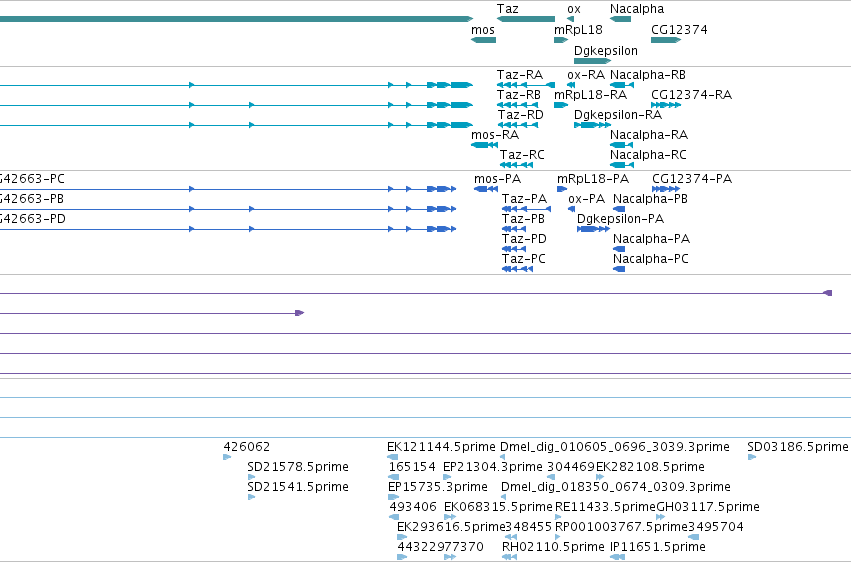Screen dimensions: 851x562
Task: Click the G42663-PD protein label
Action: click(33, 219)
